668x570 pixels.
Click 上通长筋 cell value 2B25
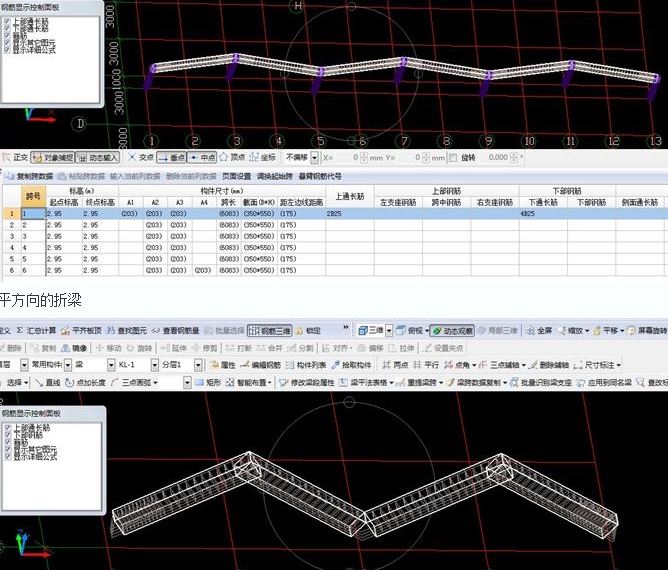334,214
